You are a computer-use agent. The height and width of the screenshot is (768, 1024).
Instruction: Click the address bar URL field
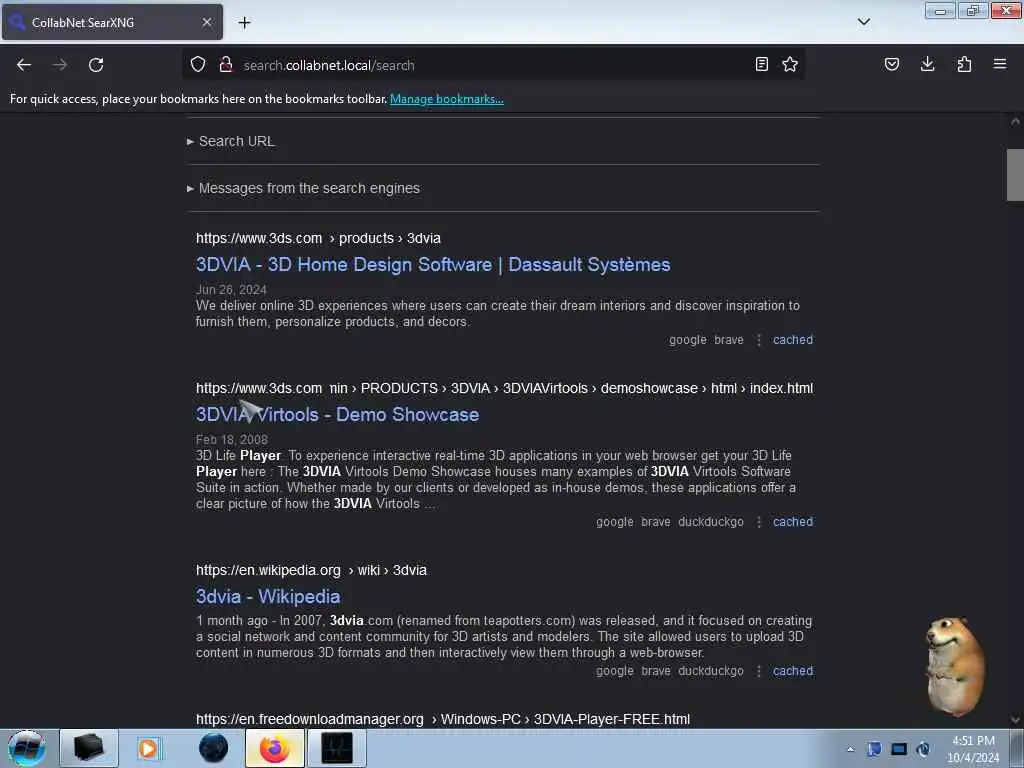pos(496,65)
